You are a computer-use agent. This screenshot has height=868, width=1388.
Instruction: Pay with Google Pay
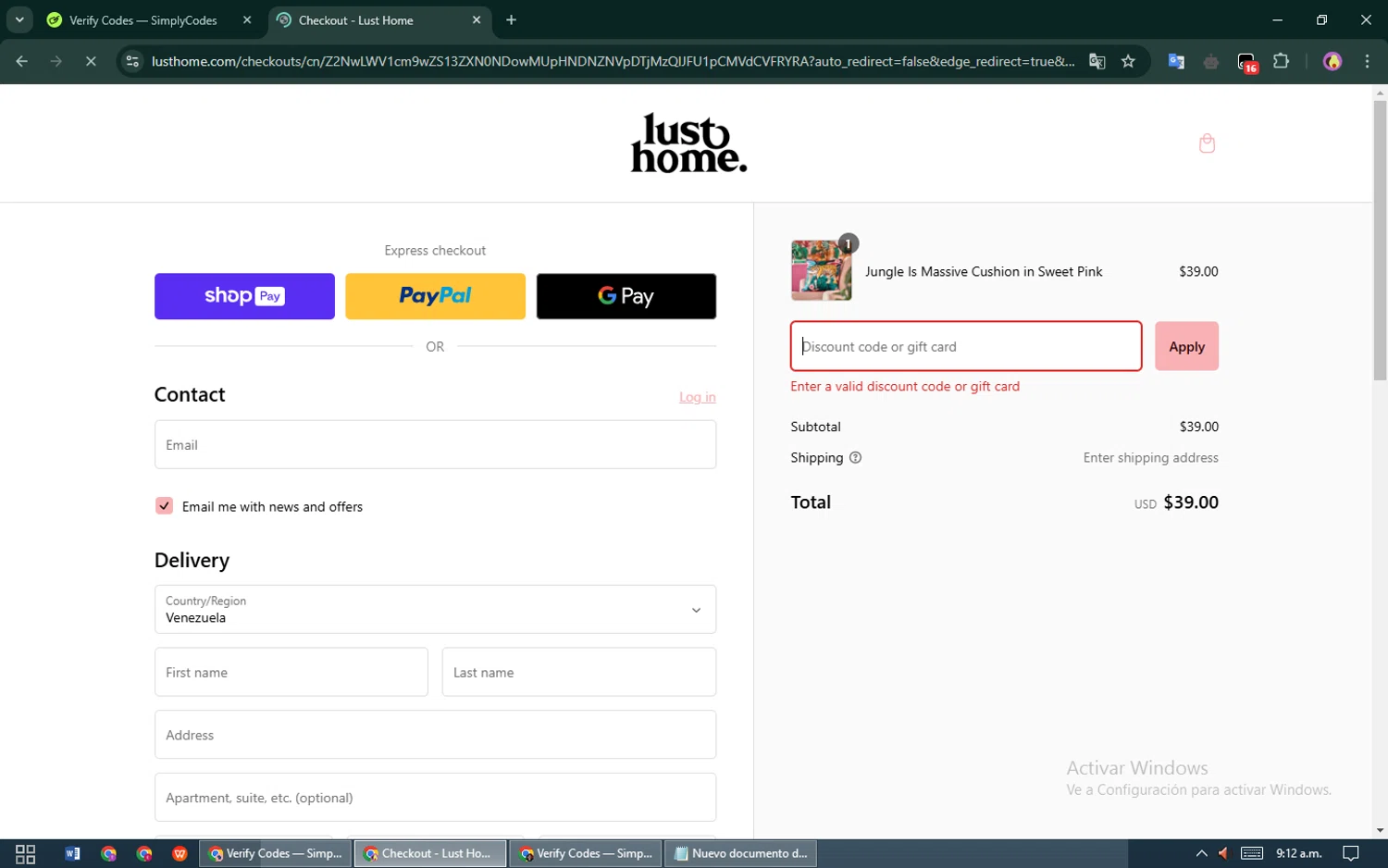point(626,296)
